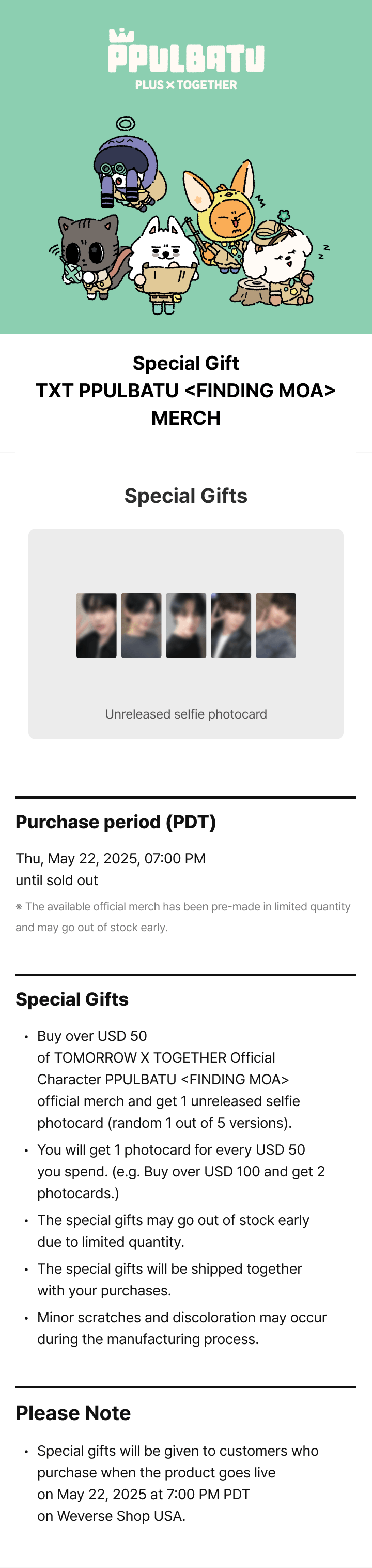Click the "Purchase period (PDT)" heading
372x1568 pixels.
(116, 822)
